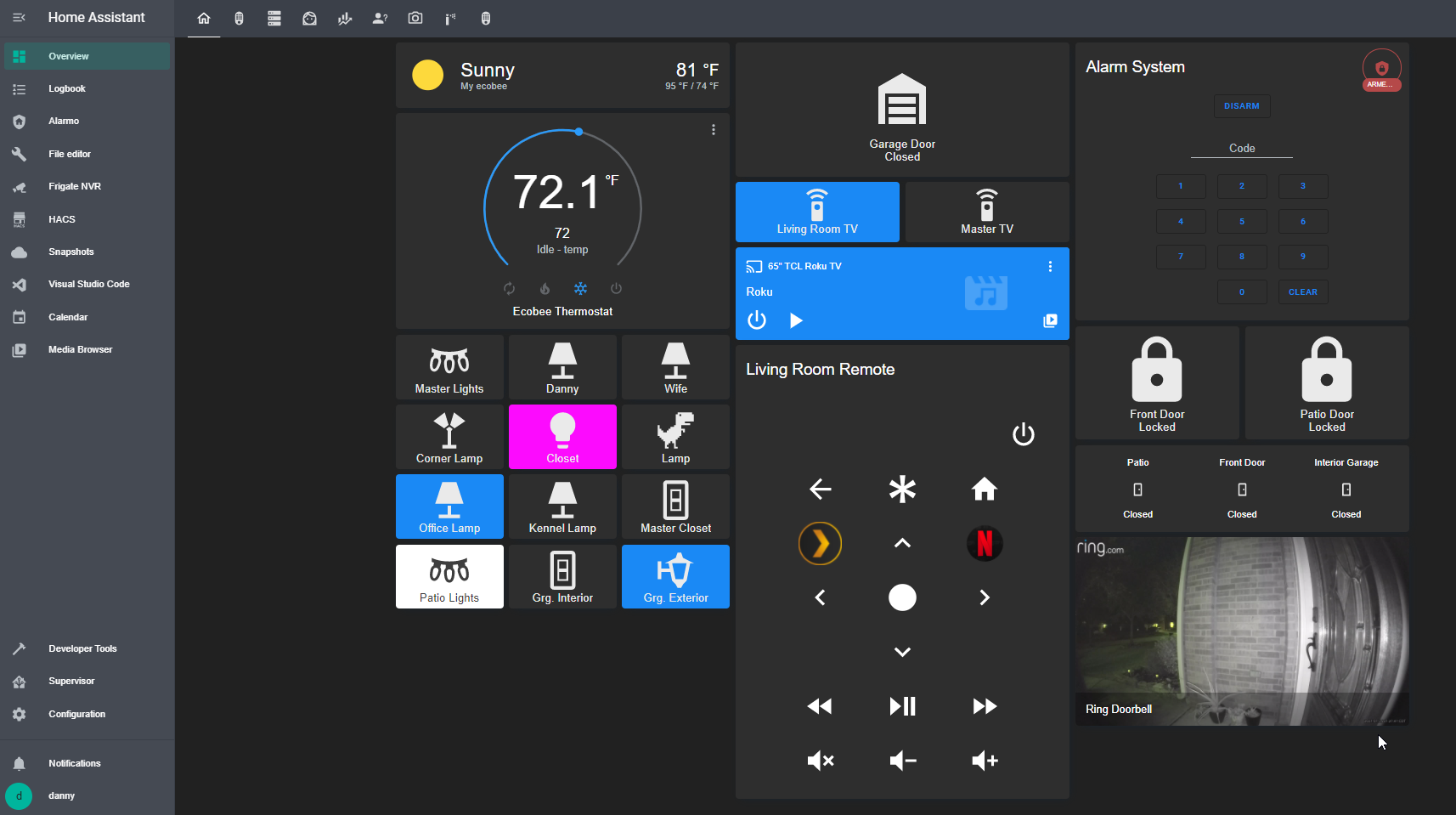The width and height of the screenshot is (1456, 815).
Task: Rewind using the remote
Action: (x=820, y=706)
